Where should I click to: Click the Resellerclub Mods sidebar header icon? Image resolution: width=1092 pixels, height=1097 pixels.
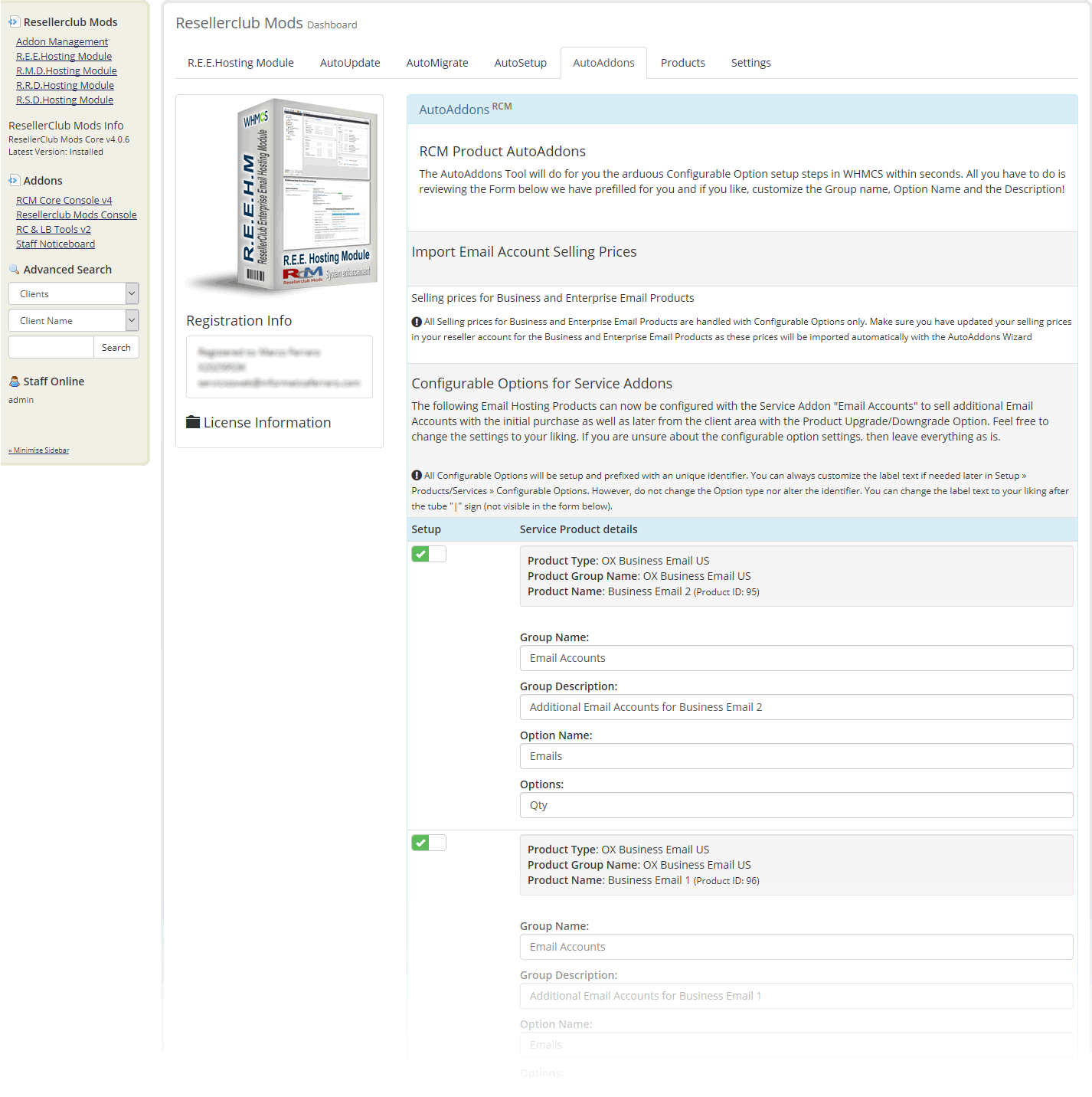tap(14, 22)
